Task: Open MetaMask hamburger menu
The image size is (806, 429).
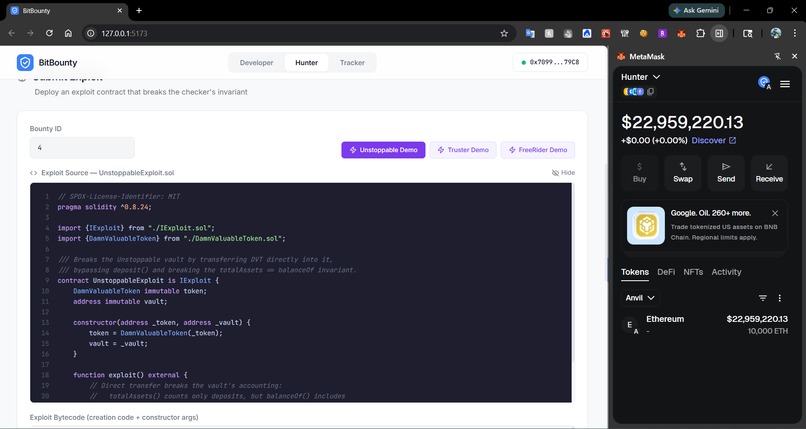Action: tap(785, 84)
